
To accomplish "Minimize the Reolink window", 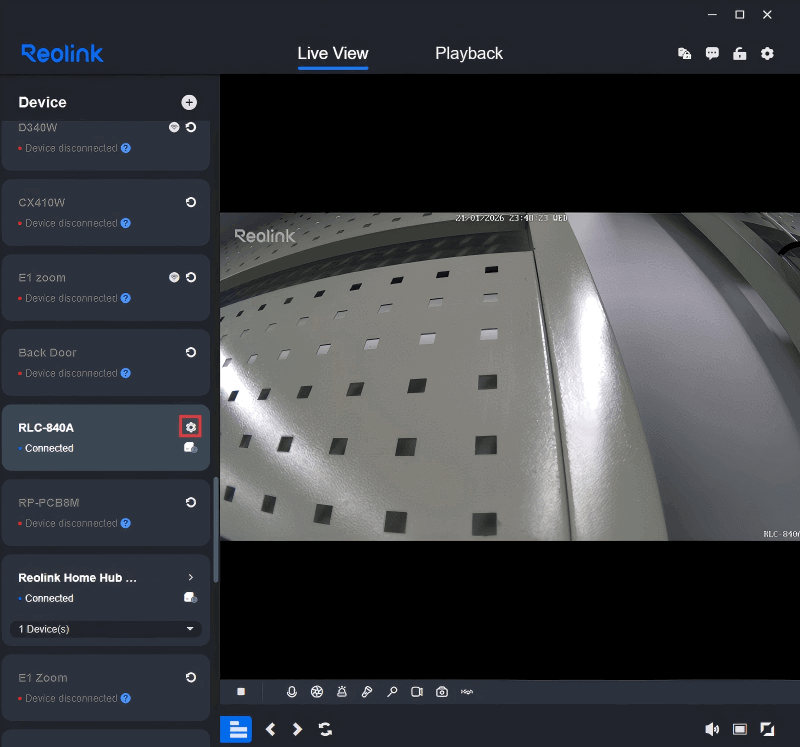I will (712, 15).
